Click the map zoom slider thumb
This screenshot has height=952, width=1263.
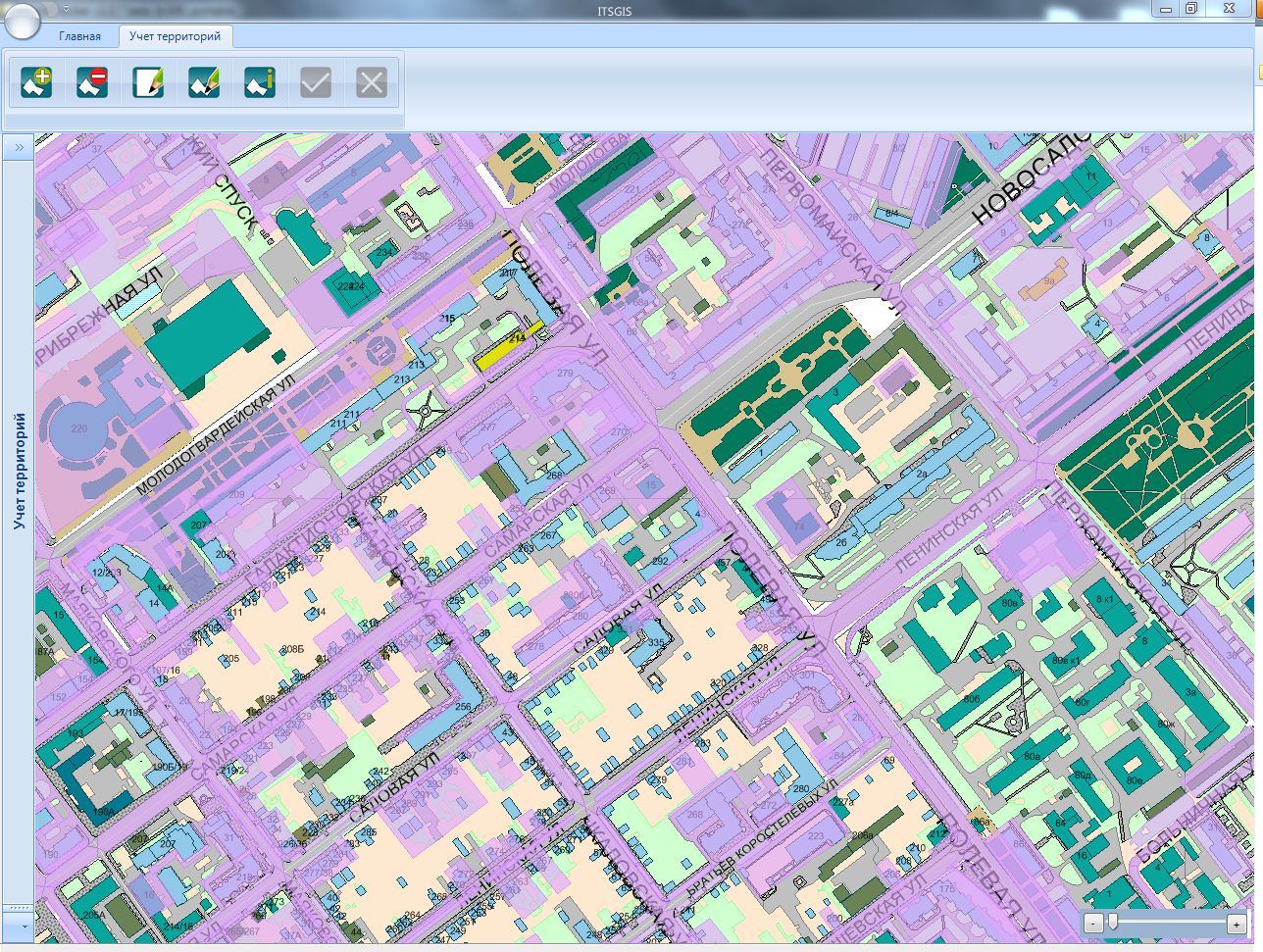1113,923
